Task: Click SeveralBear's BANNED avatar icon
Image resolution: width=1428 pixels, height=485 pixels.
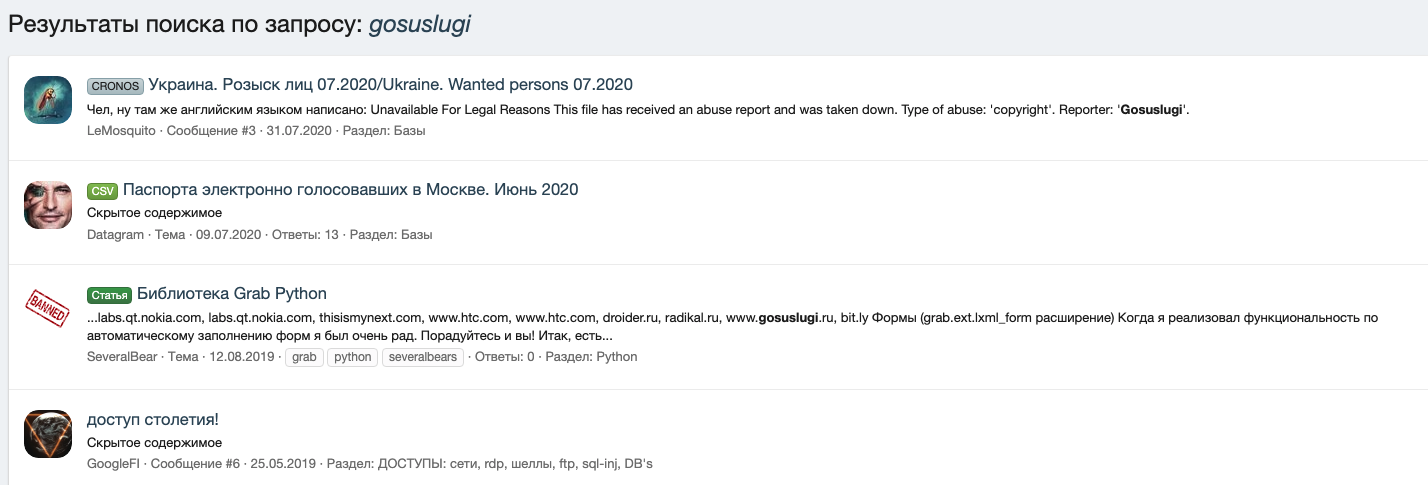Action: (48, 309)
